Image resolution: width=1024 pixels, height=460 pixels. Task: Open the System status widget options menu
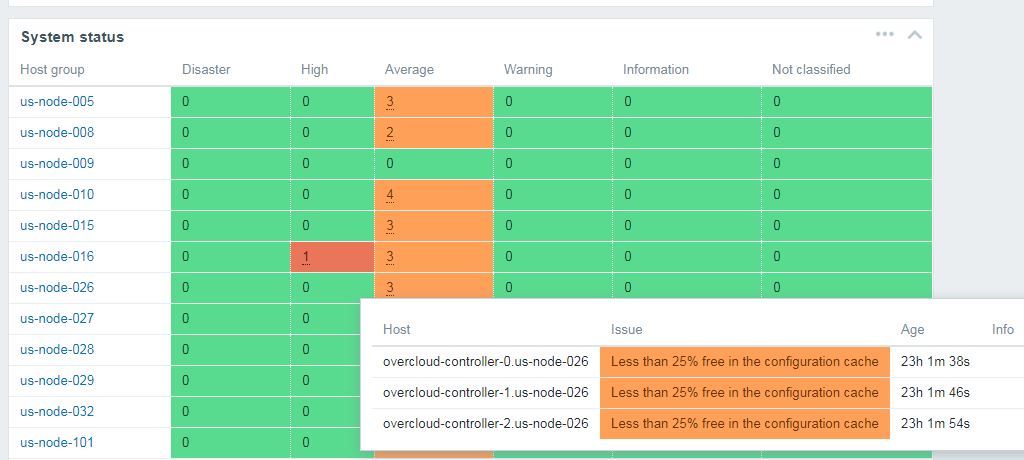pyautogui.click(x=884, y=34)
